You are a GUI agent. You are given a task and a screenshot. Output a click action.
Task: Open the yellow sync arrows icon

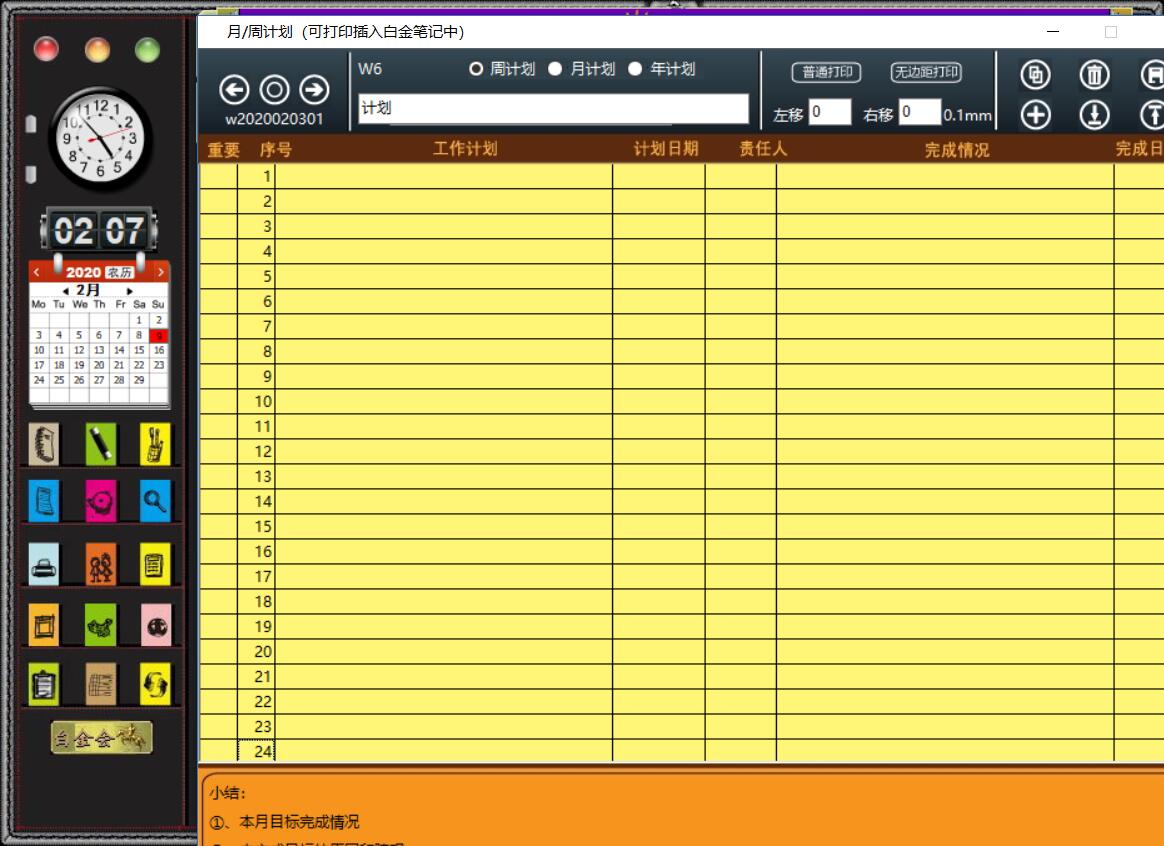[x=155, y=684]
